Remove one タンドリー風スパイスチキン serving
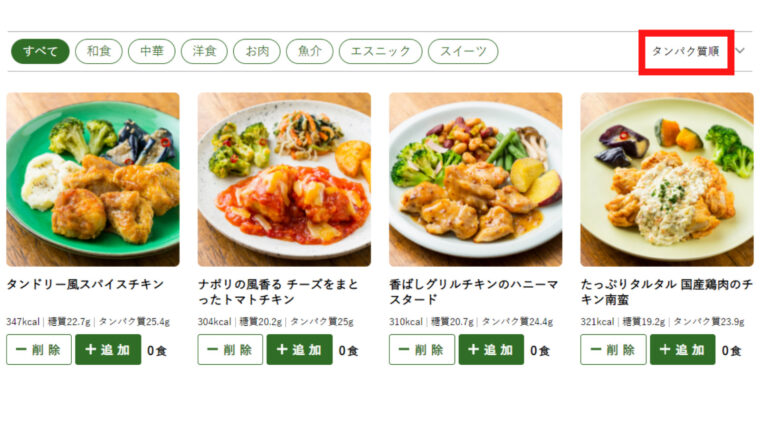 pos(39,349)
